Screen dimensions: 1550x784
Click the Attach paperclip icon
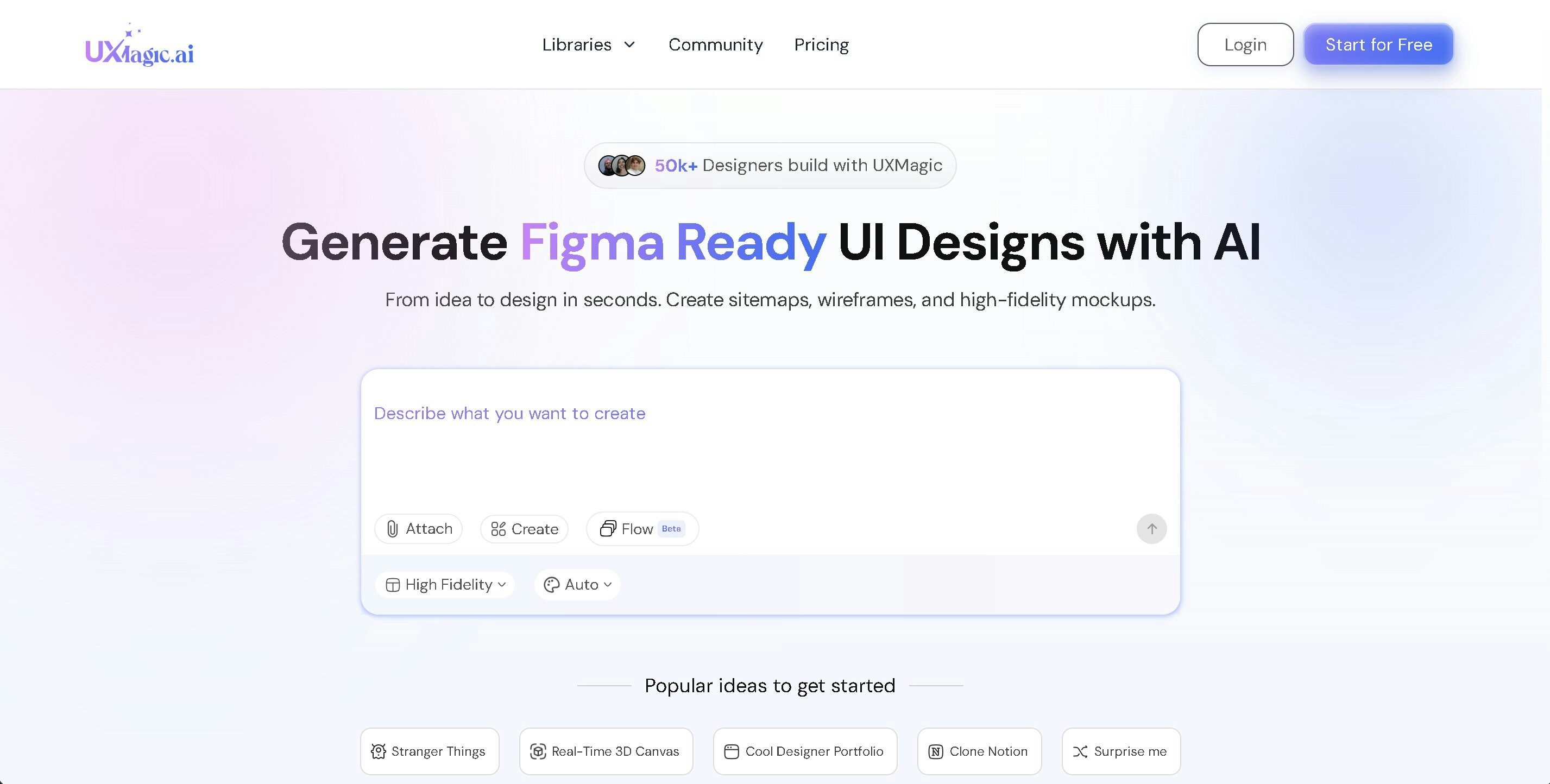[394, 529]
